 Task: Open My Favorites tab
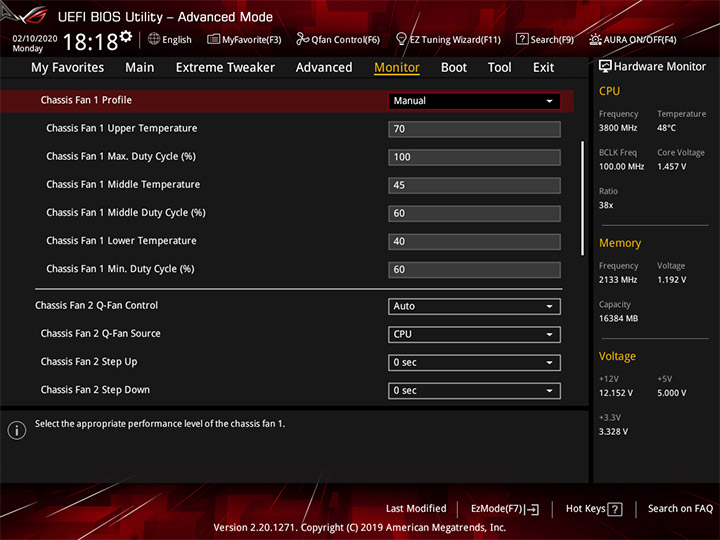(68, 68)
